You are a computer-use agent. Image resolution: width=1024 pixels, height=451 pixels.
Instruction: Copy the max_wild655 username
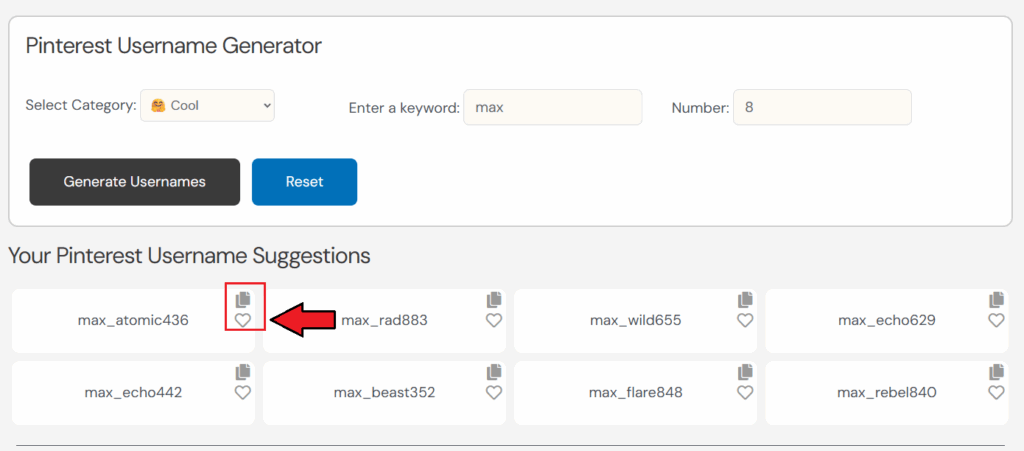coord(745,300)
